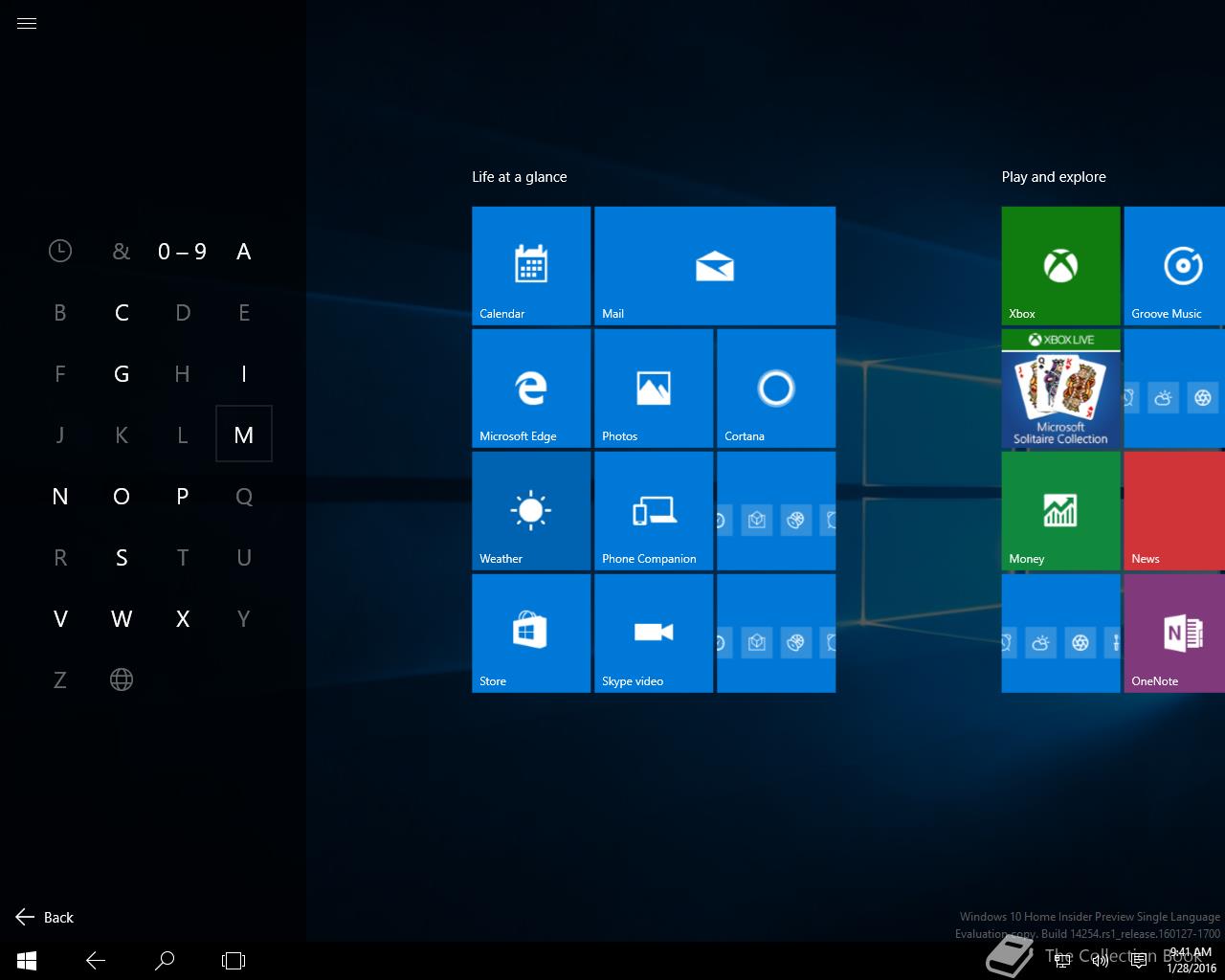Viewport: 1225px width, 980px height.
Task: Open the Calendar tile
Action: coord(531,266)
